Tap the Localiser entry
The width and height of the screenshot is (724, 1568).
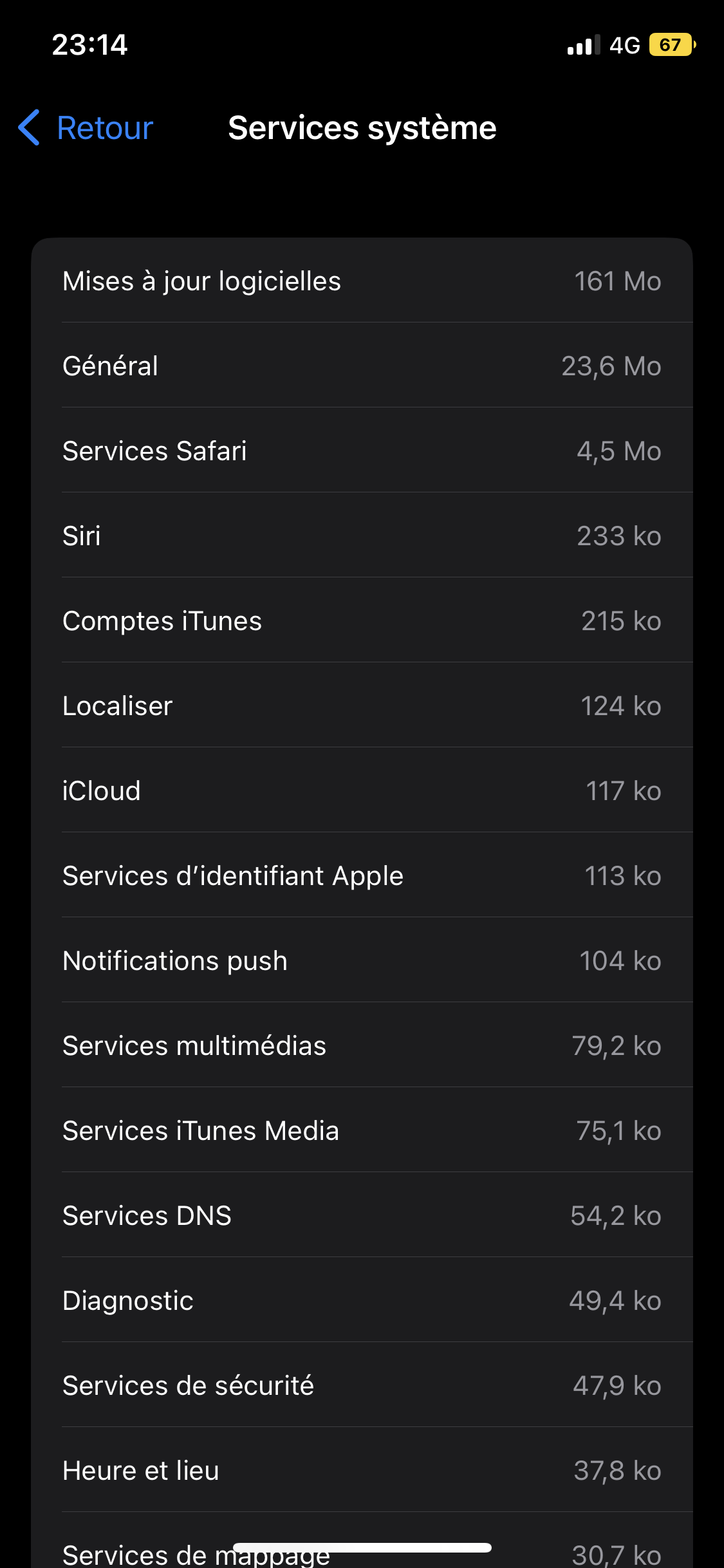click(362, 706)
